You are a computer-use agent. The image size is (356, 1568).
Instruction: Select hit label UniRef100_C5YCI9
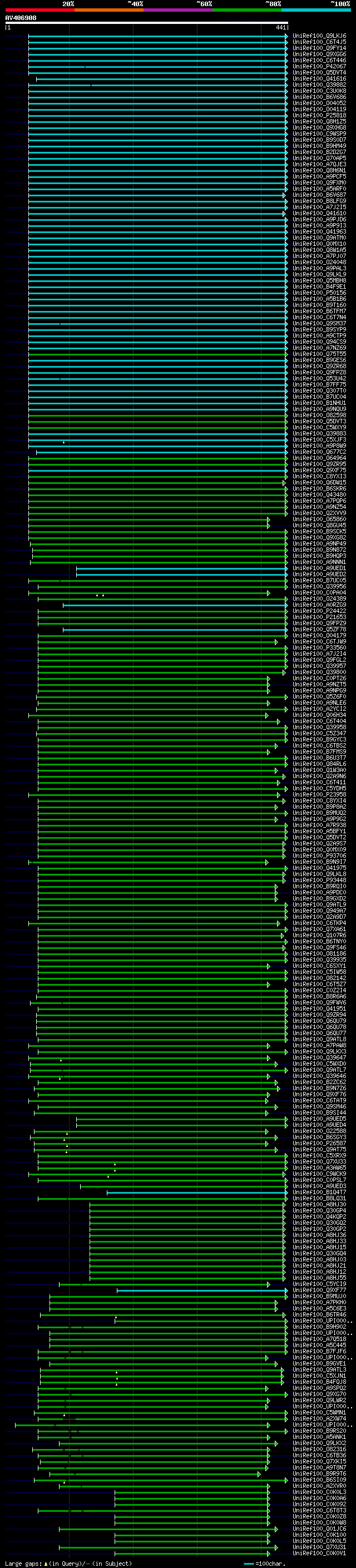point(319,1284)
